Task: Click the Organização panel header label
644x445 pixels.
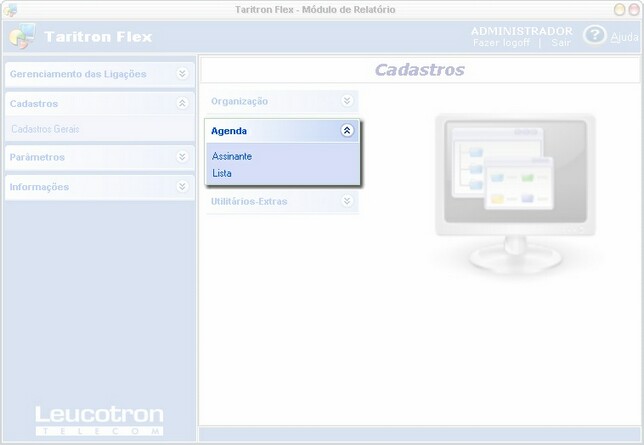Action: pyautogui.click(x=239, y=101)
